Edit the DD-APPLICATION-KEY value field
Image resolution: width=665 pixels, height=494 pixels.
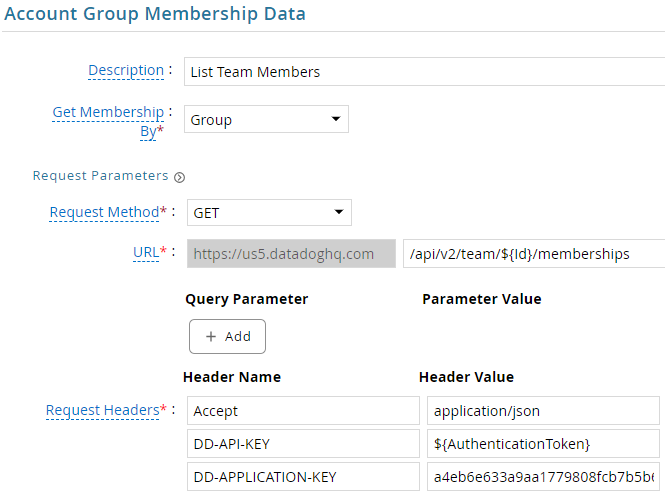coord(543,477)
